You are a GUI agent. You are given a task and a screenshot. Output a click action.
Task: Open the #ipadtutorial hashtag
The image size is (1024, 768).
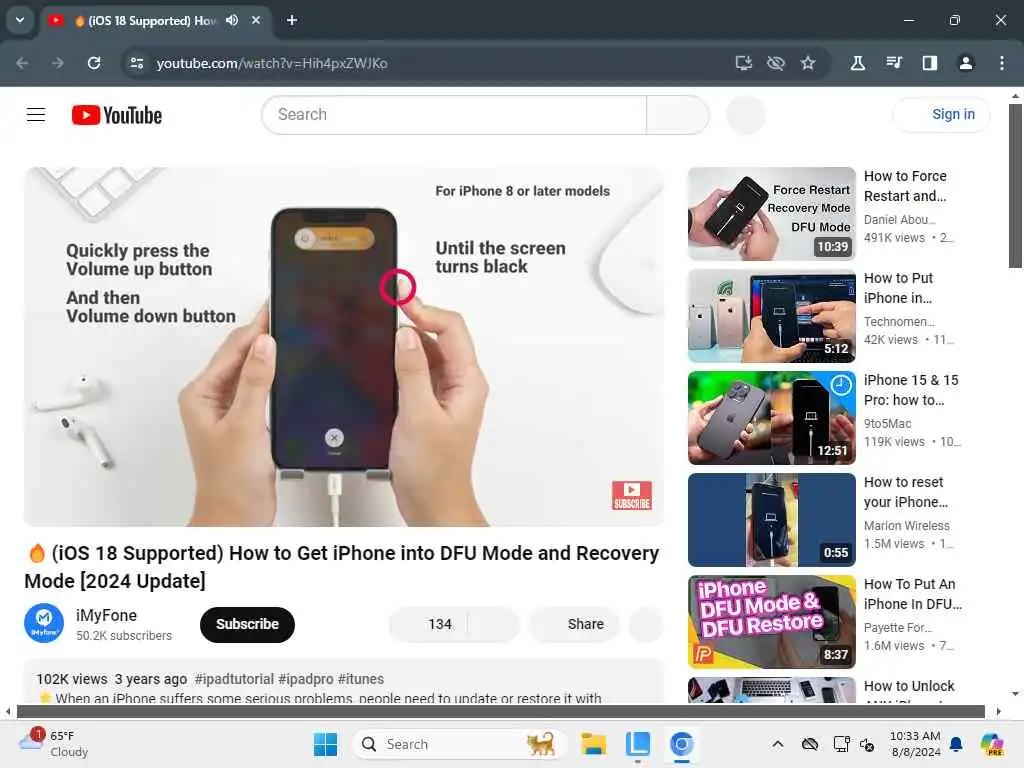pos(234,679)
